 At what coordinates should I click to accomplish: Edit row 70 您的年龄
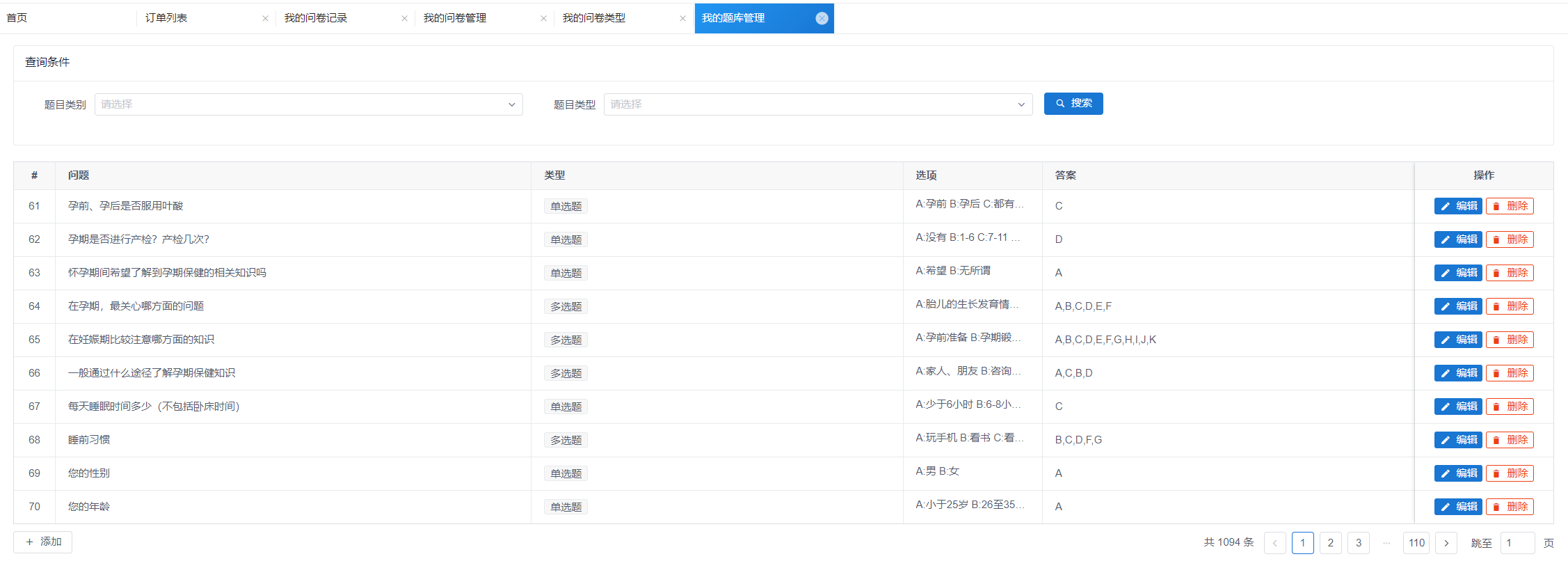[1458, 507]
